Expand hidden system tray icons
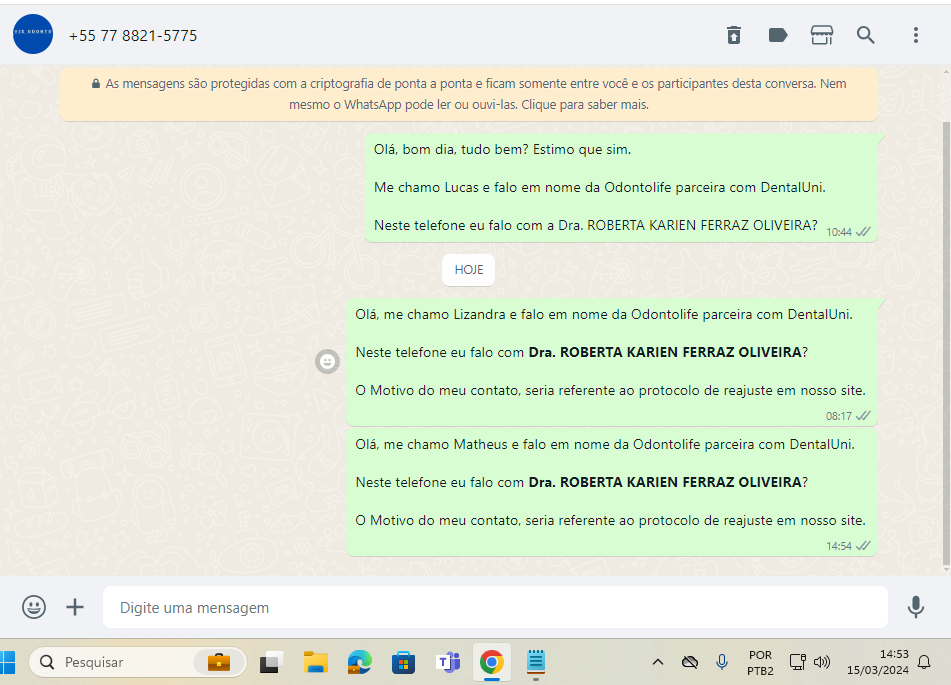Screen dimensions: 951x685 point(657,662)
